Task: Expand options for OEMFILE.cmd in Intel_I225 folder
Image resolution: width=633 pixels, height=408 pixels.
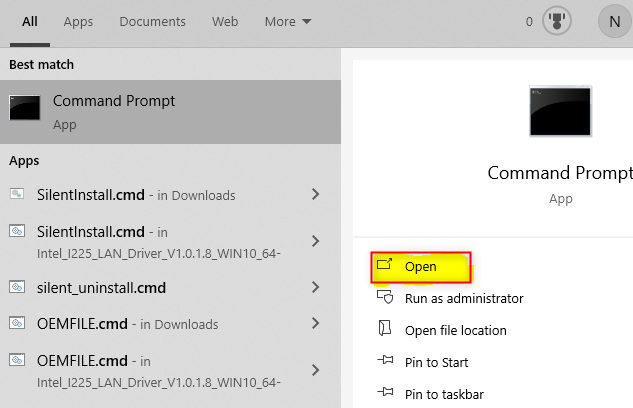Action: (x=316, y=370)
